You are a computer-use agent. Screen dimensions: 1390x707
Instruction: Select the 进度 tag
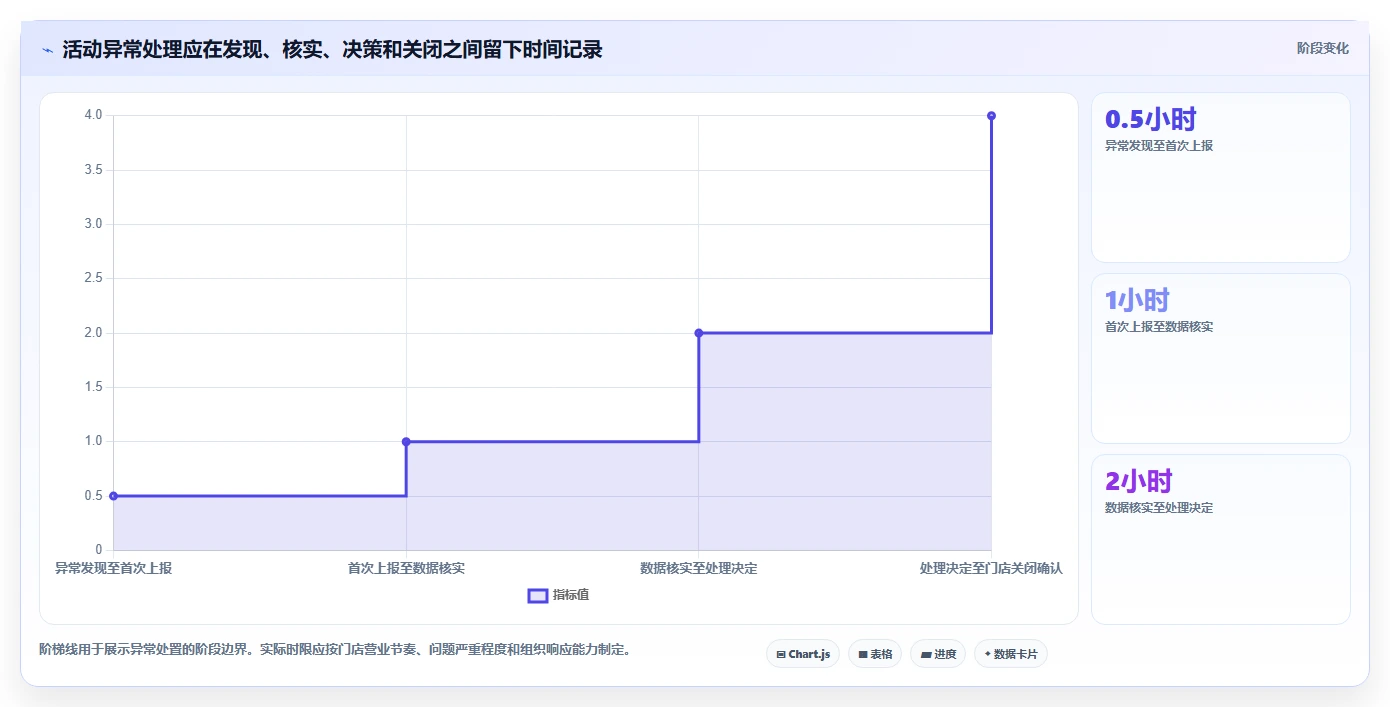pyautogui.click(x=938, y=654)
